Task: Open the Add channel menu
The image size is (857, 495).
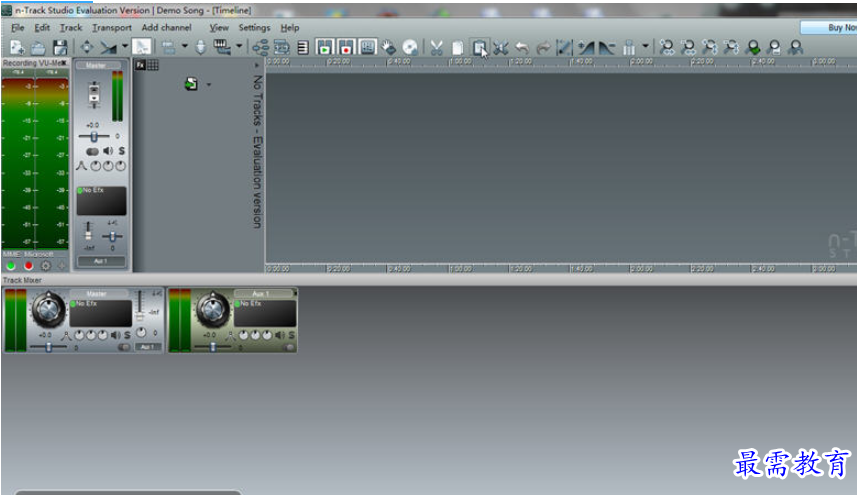Action: 167,27
